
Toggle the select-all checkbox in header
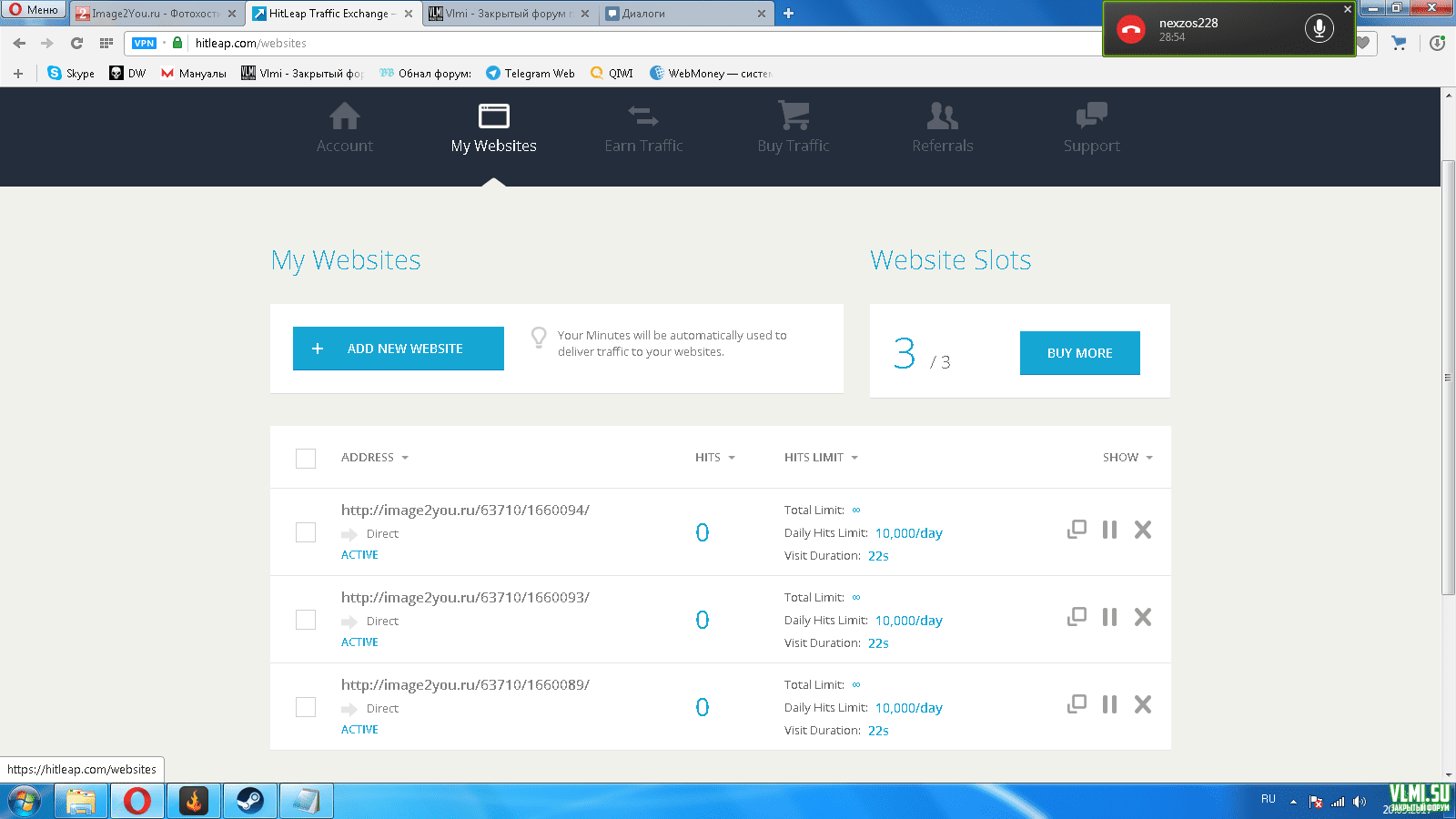click(306, 458)
